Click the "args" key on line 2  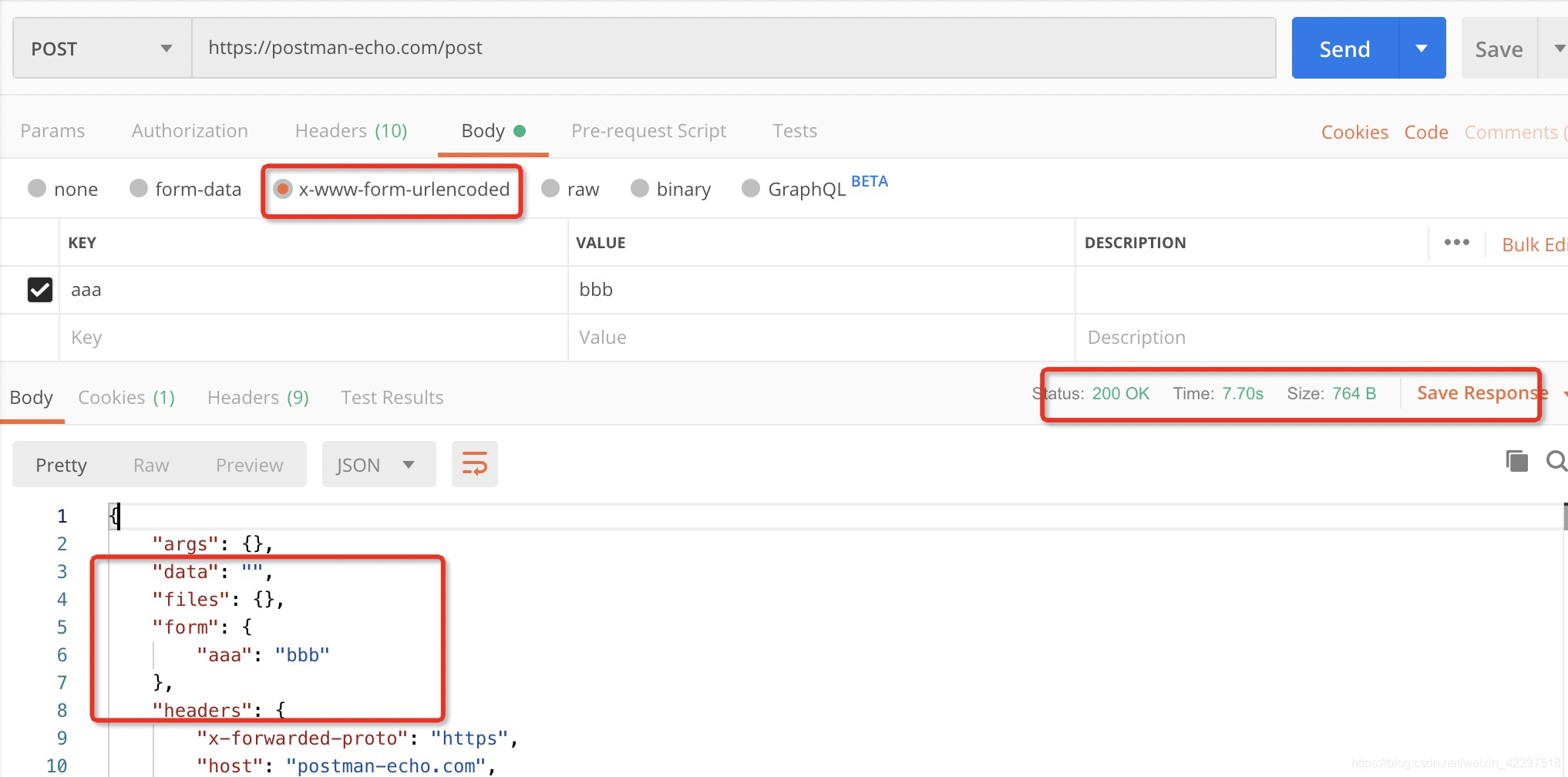(186, 543)
